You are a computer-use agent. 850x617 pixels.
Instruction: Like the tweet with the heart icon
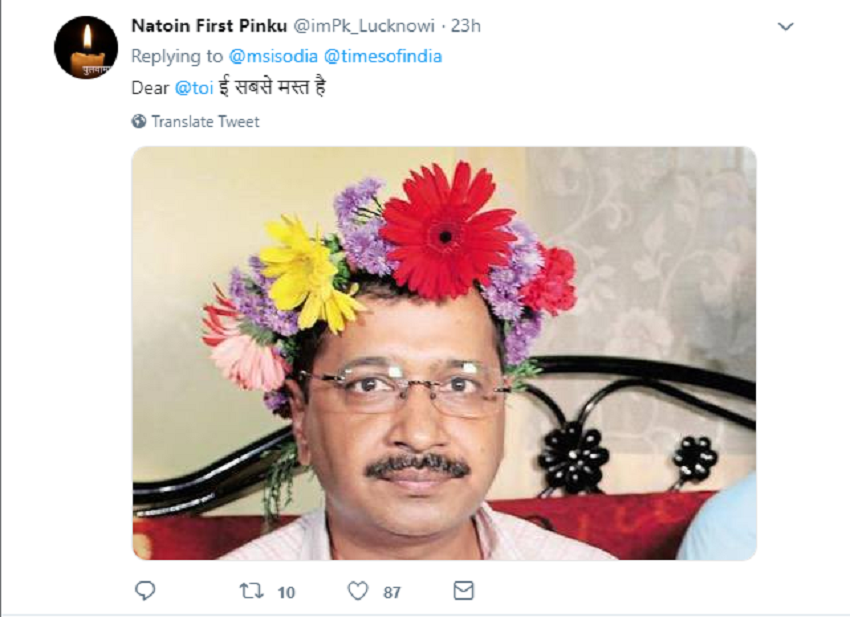[358, 591]
